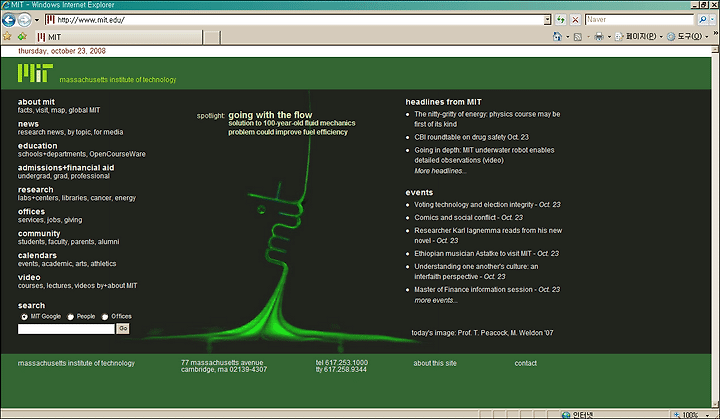Select the MIT browser tab
Viewport: 720px width, 419px height.
118,37
